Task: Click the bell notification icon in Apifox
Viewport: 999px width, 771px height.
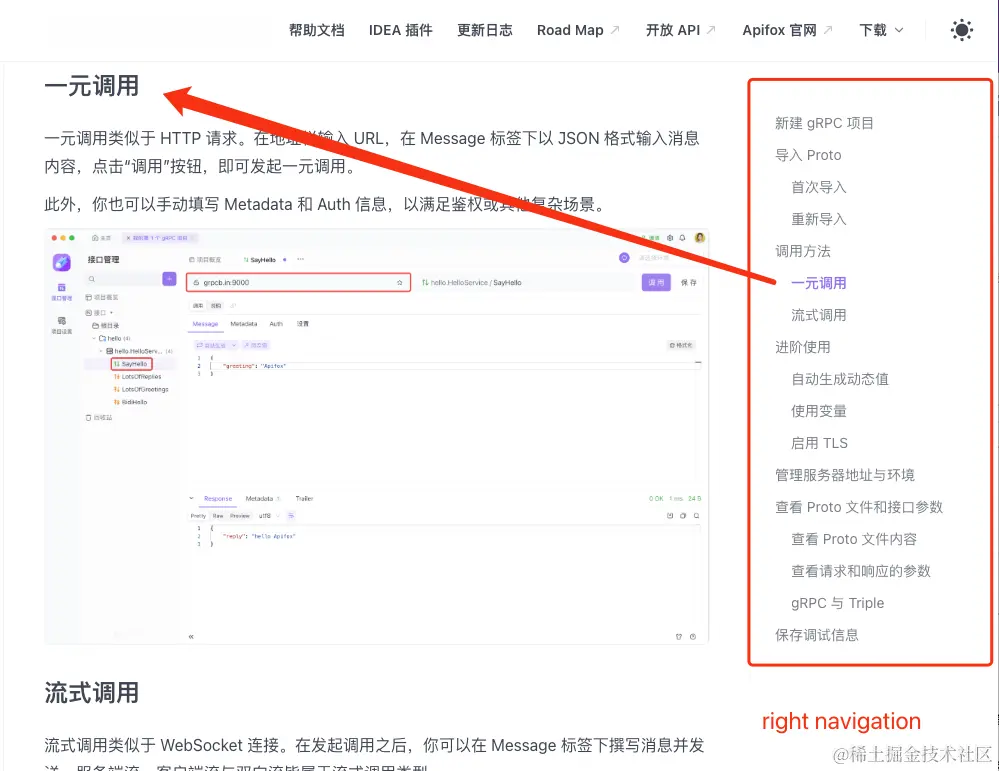Action: [x=682, y=238]
